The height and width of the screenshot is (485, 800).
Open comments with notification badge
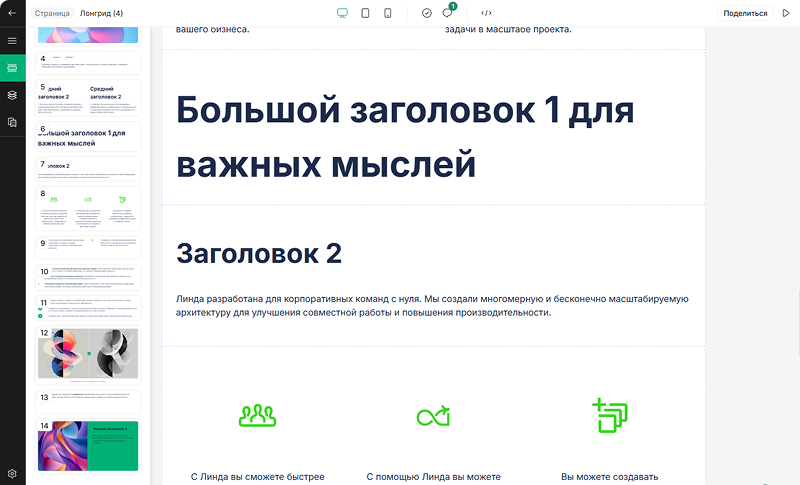tap(447, 13)
